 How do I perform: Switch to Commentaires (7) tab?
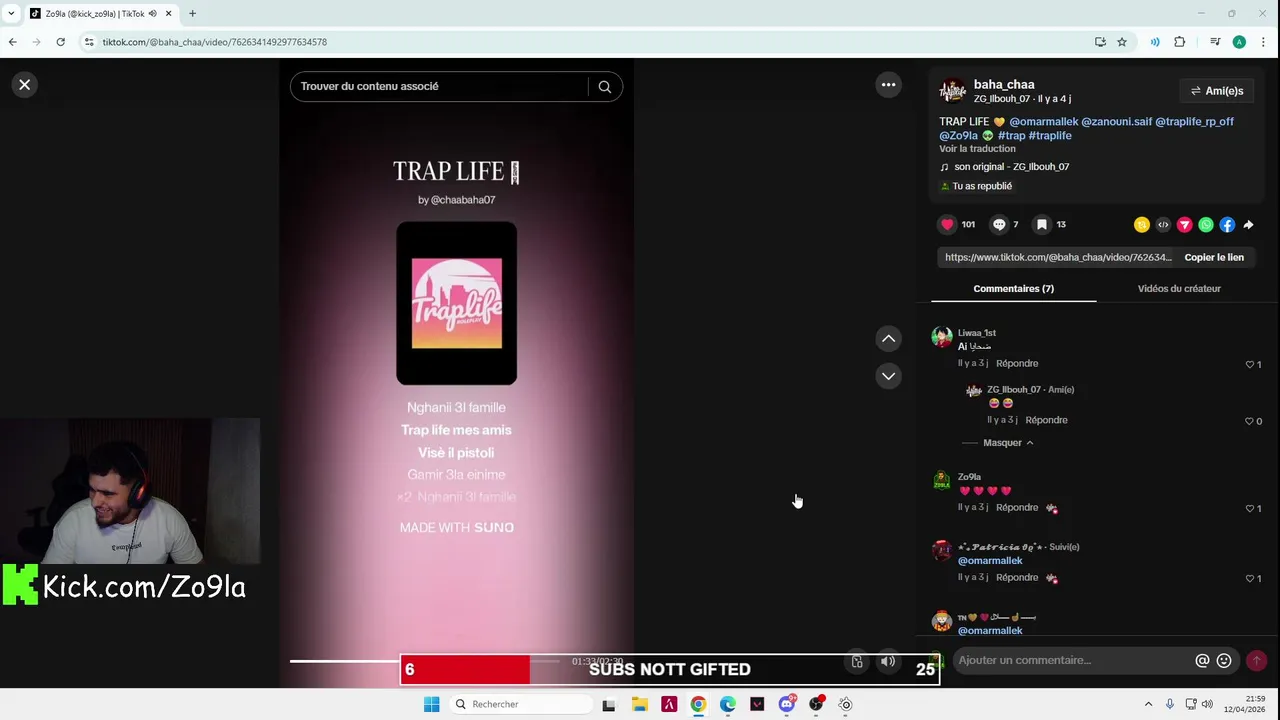pyautogui.click(x=1013, y=288)
